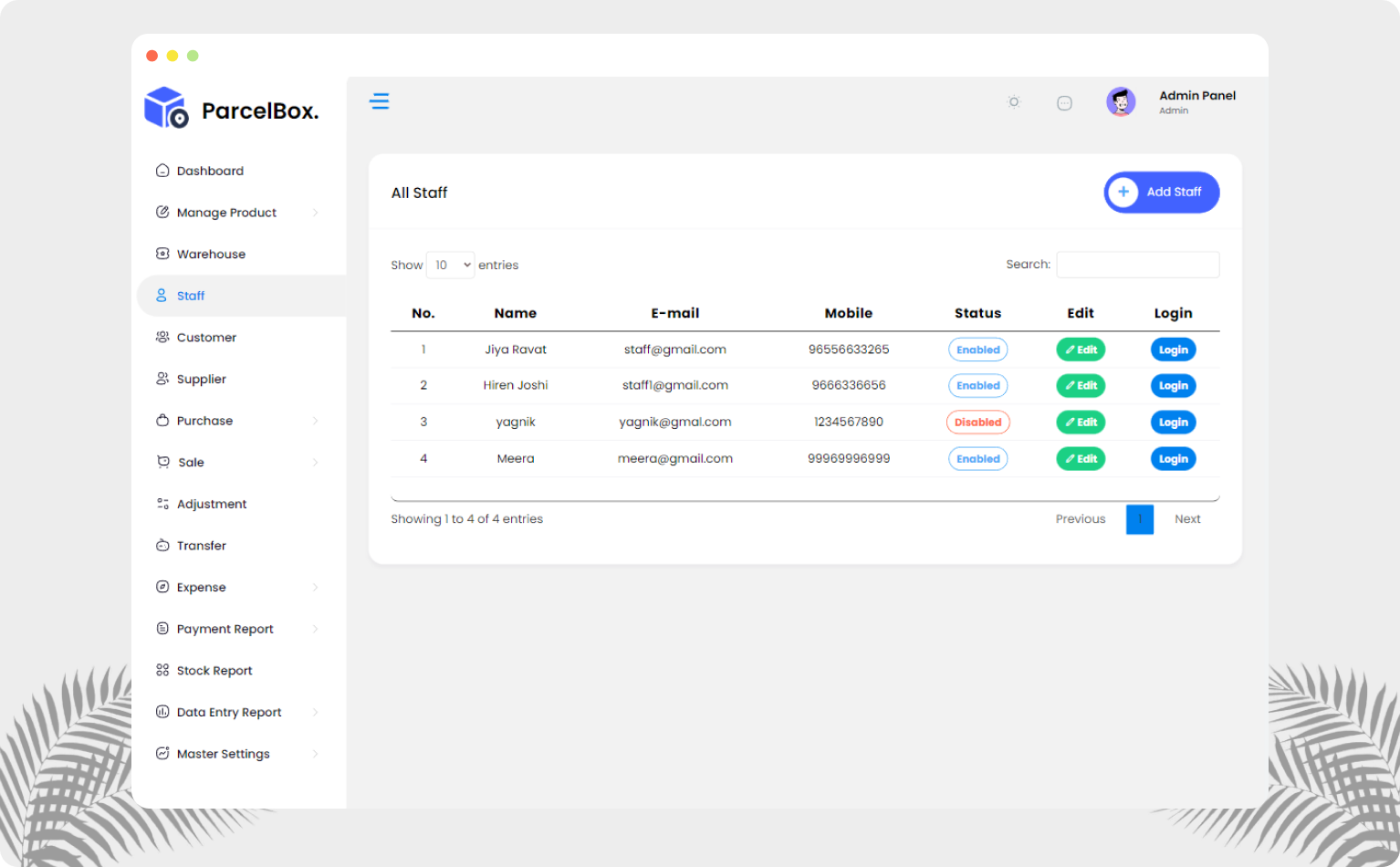Select the Warehouse sidebar icon
This screenshot has width=1400, height=867.
click(162, 254)
